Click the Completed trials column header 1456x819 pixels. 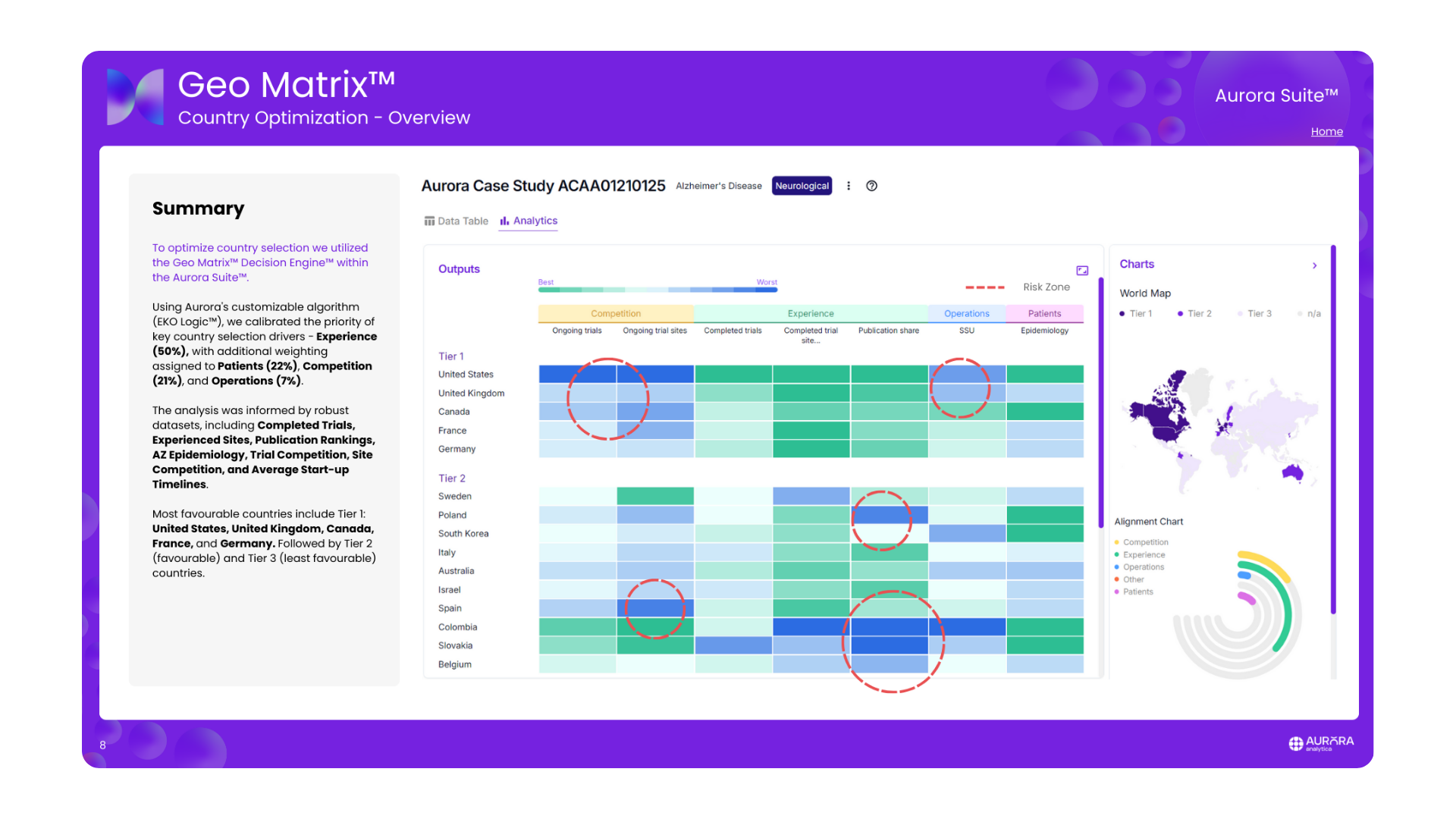click(x=733, y=331)
